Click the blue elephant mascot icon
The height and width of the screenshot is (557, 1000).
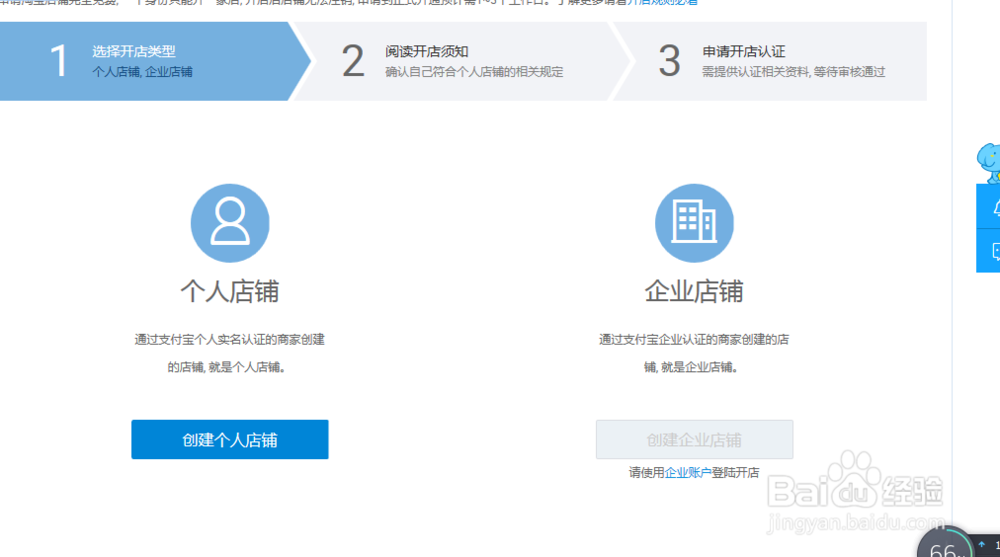pyautogui.click(x=989, y=163)
